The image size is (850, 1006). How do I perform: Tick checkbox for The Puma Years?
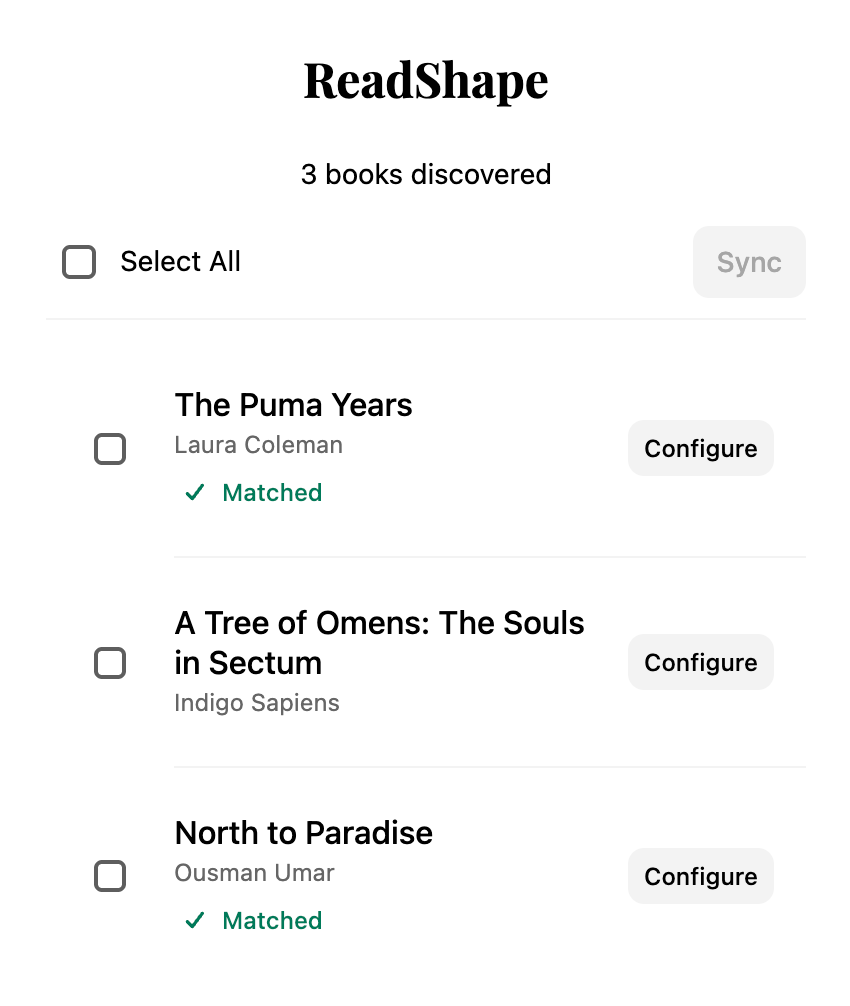point(110,449)
